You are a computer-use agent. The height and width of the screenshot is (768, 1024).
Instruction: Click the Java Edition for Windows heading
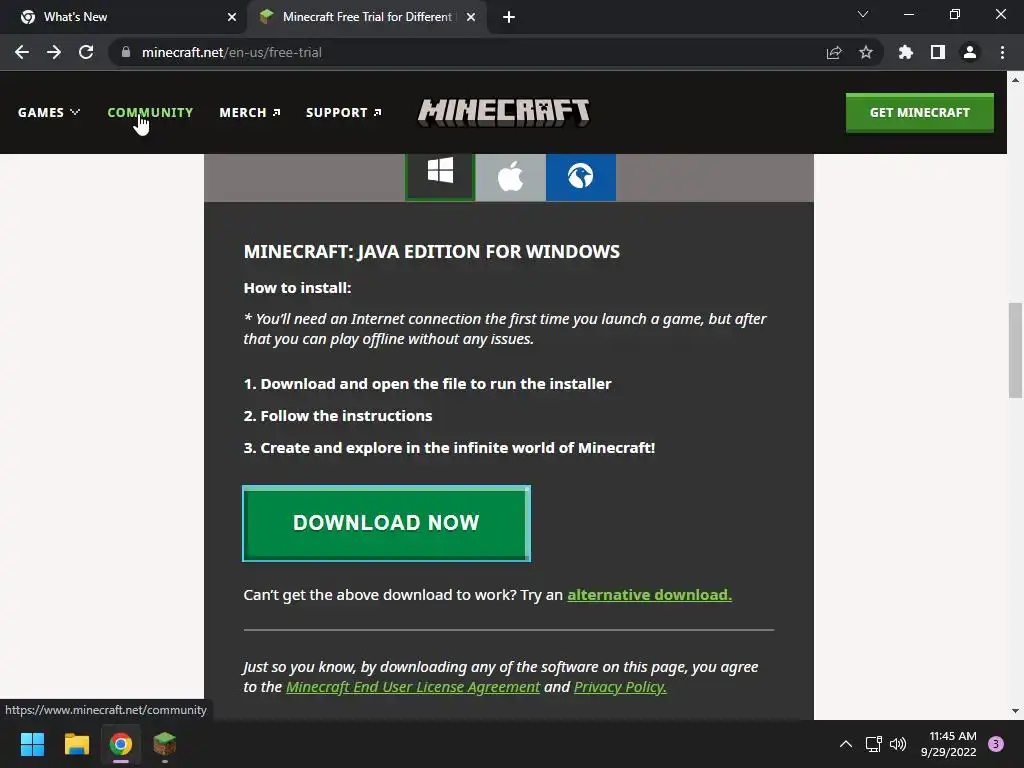pyautogui.click(x=432, y=251)
